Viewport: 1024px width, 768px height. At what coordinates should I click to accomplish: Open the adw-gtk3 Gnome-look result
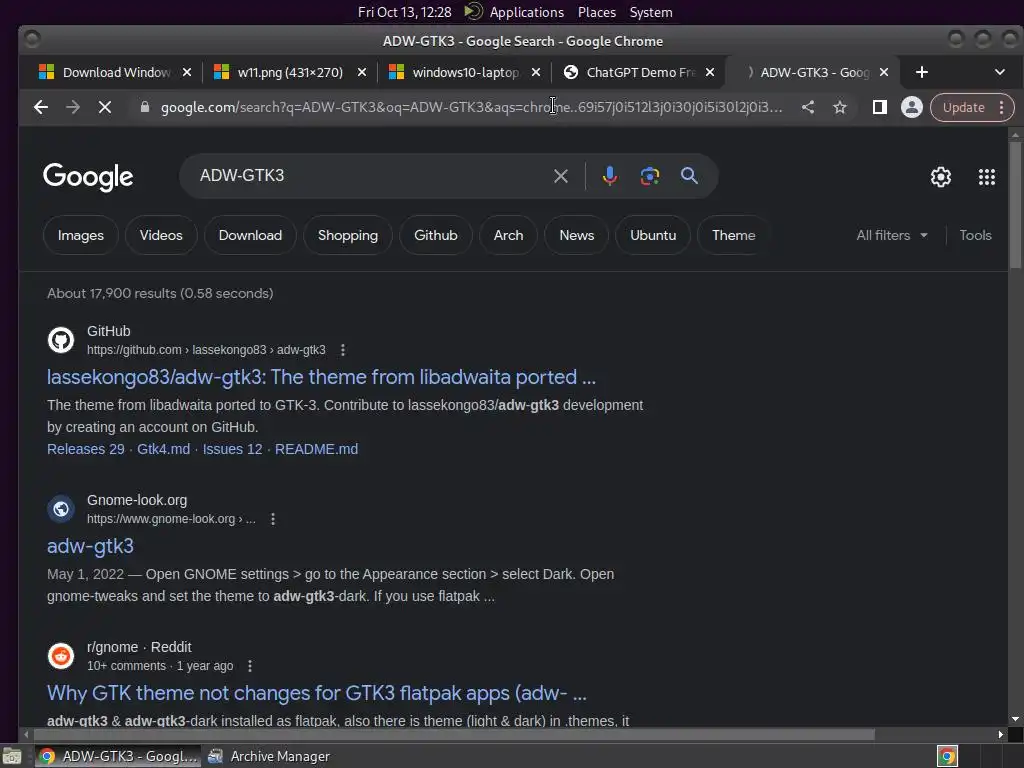(x=90, y=546)
